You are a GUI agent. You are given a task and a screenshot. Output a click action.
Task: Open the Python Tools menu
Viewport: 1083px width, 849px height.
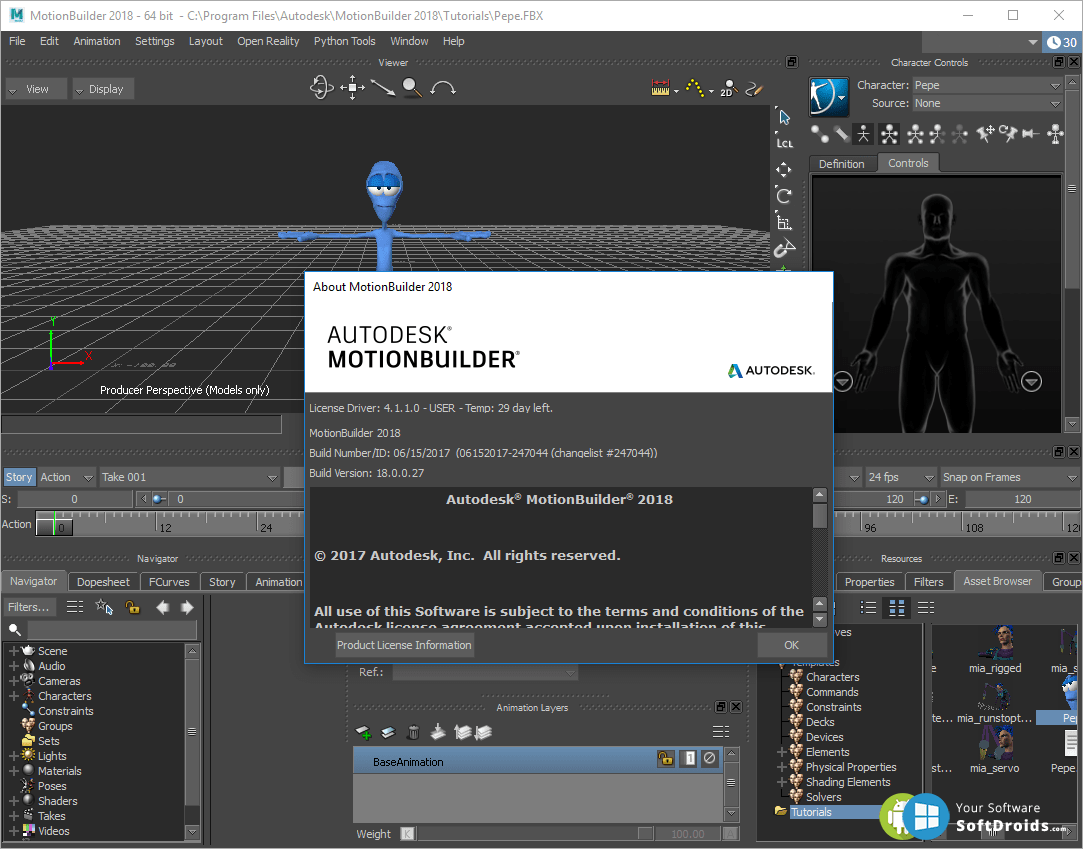tap(344, 41)
